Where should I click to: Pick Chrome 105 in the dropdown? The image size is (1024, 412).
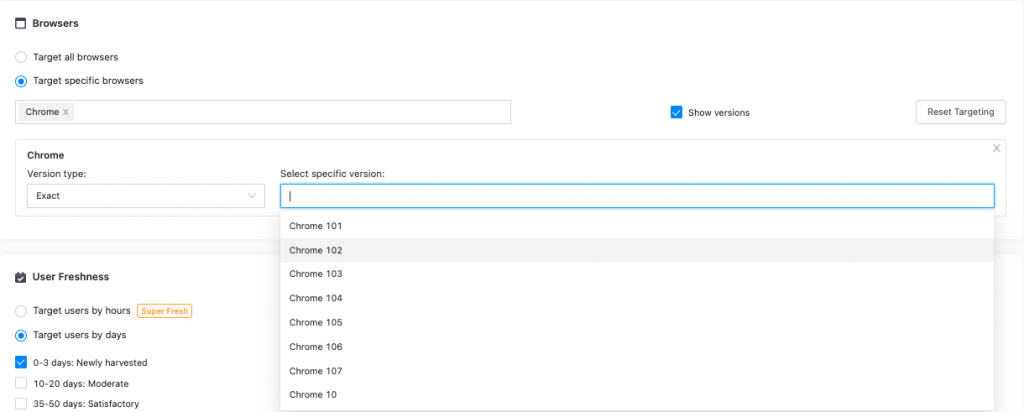coord(315,322)
